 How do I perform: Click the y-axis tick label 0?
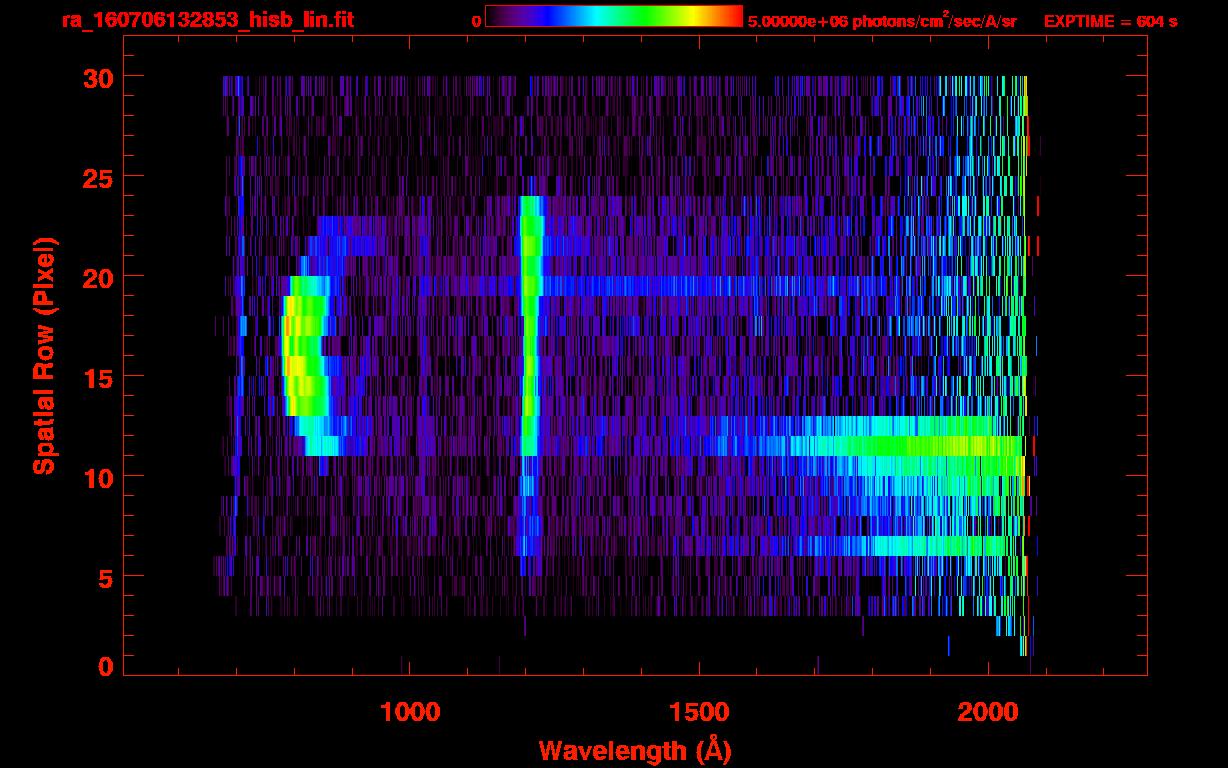click(x=103, y=666)
